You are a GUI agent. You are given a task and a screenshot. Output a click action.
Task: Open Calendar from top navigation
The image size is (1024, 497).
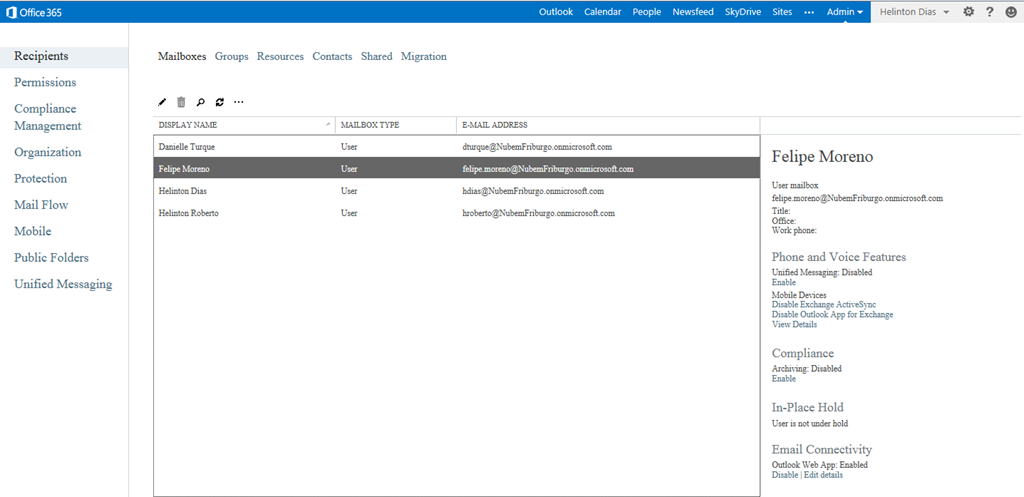coord(602,12)
